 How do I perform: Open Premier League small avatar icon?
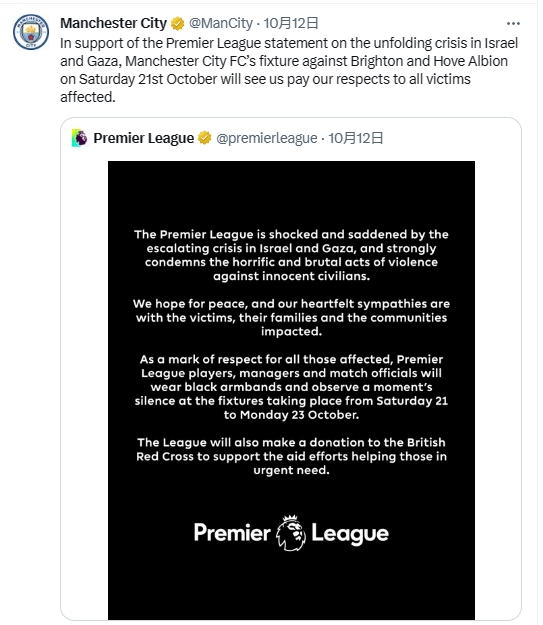pos(80,138)
